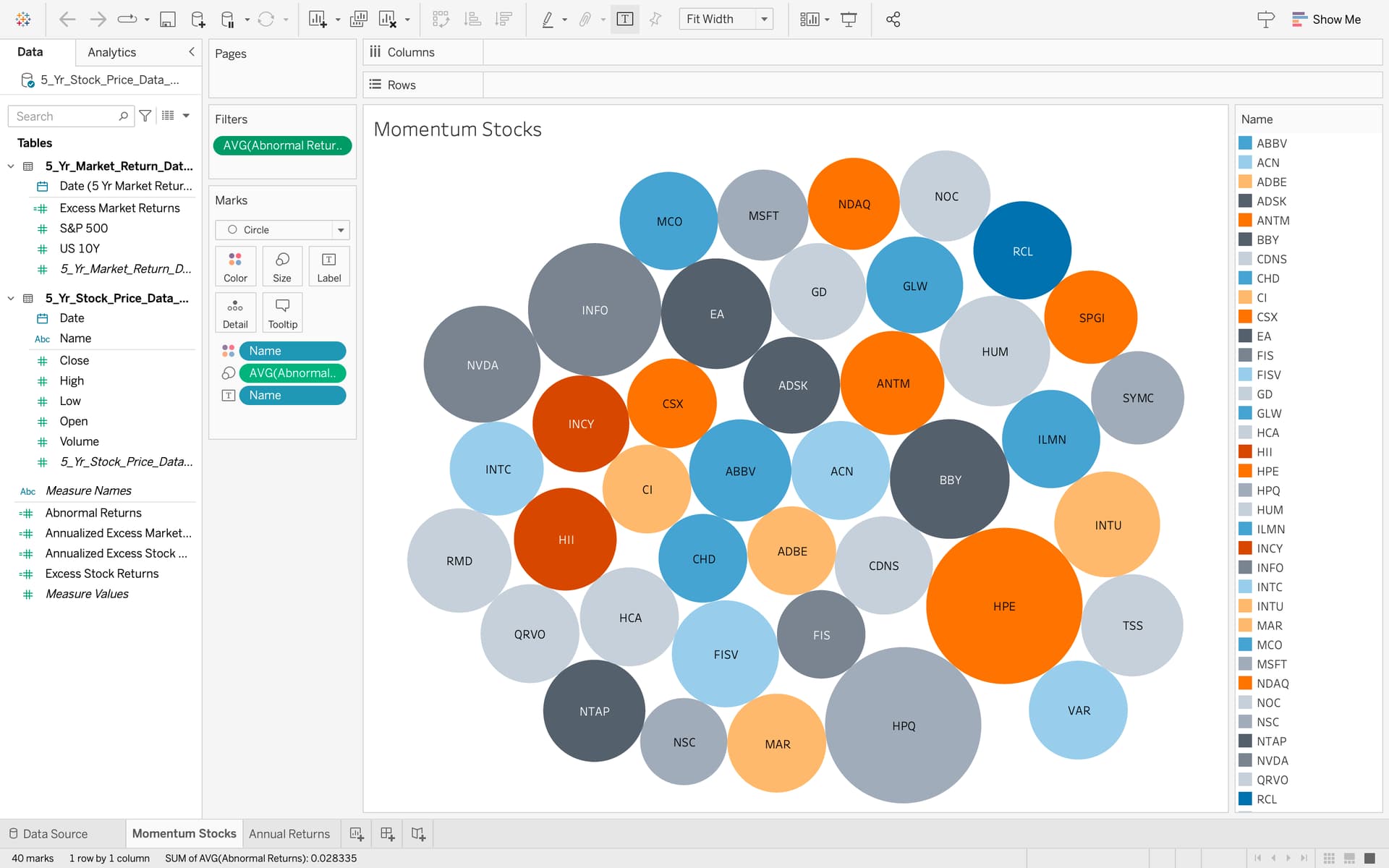Click the Show Me button

[x=1326, y=20]
